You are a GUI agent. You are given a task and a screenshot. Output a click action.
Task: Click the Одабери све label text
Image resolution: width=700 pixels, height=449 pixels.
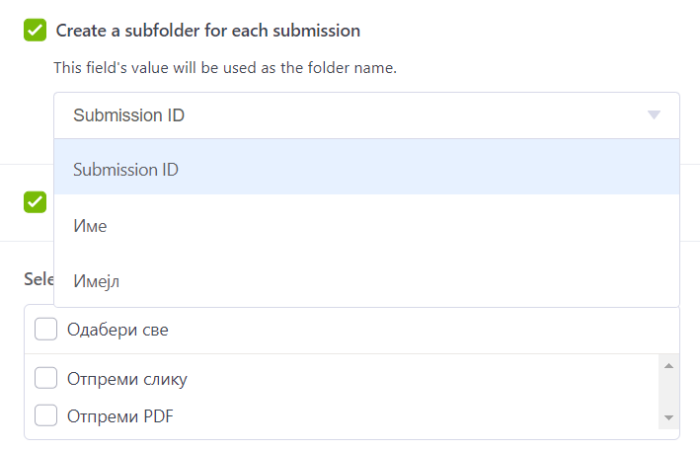click(x=124, y=329)
